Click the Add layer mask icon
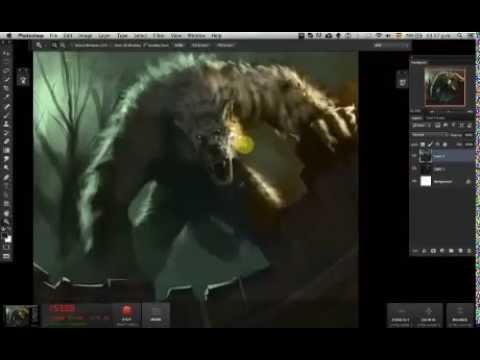 coord(433,251)
